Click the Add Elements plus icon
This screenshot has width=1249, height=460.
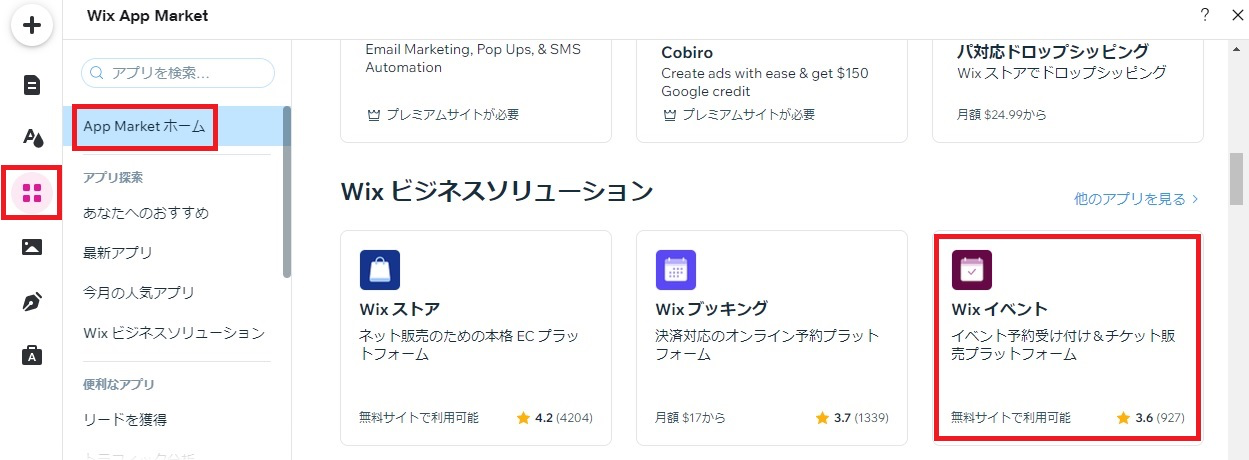[31, 25]
